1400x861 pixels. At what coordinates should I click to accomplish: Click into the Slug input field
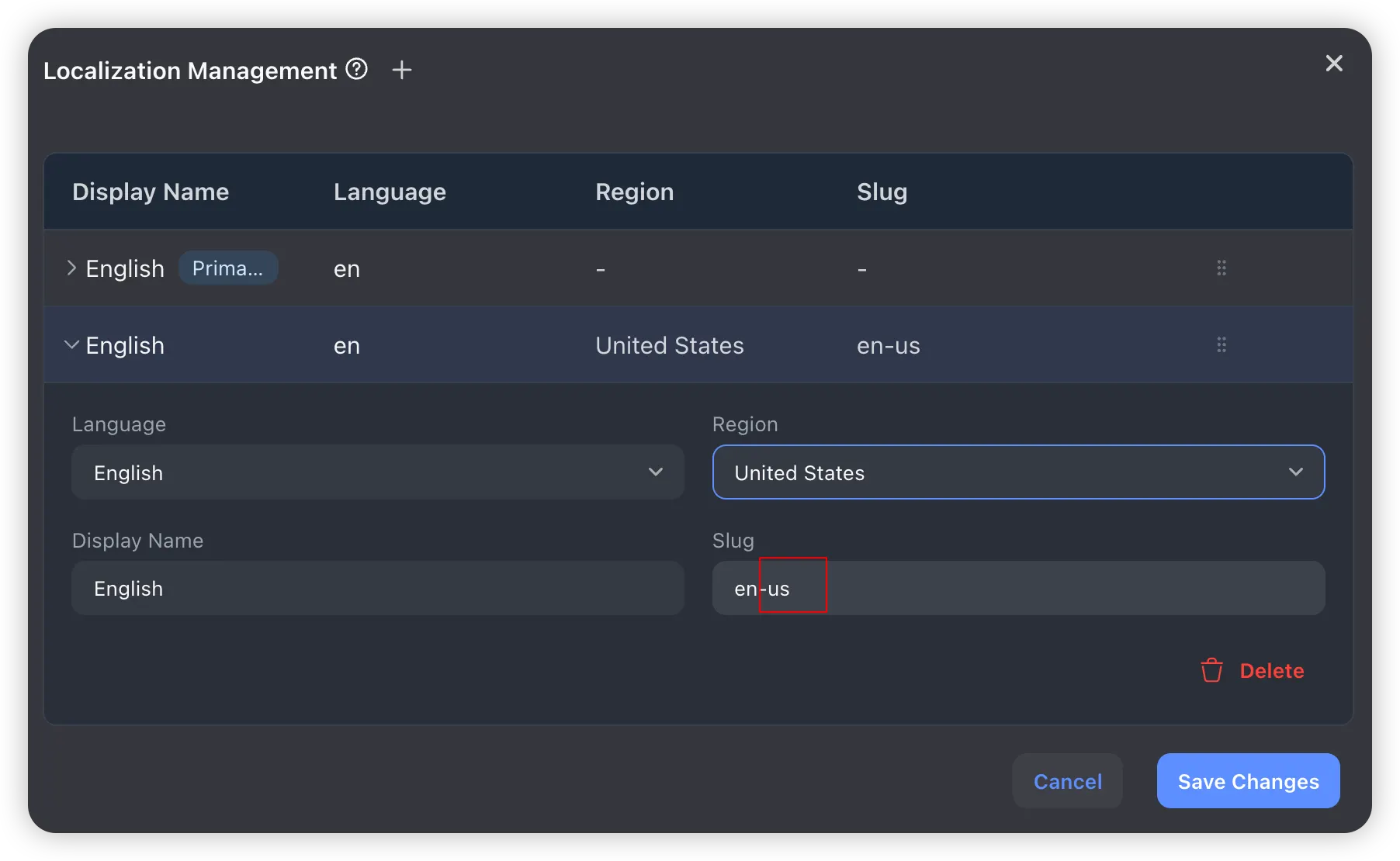1017,589
